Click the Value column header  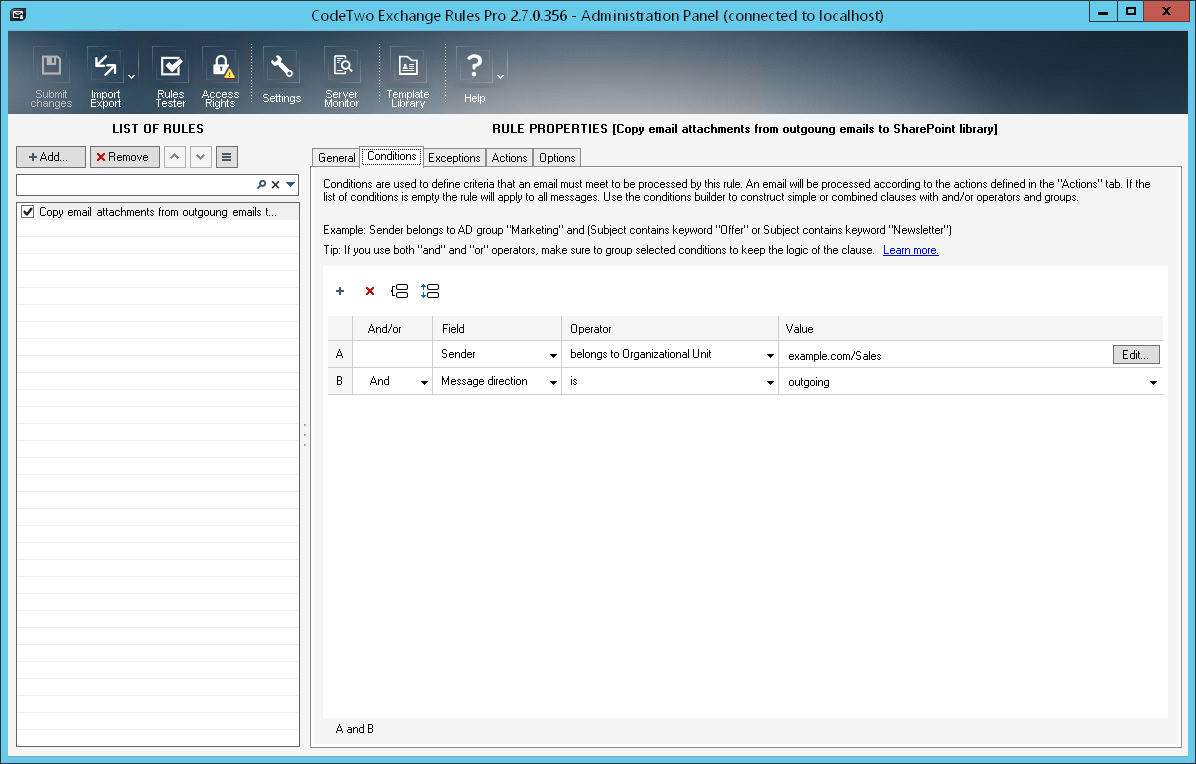point(971,329)
